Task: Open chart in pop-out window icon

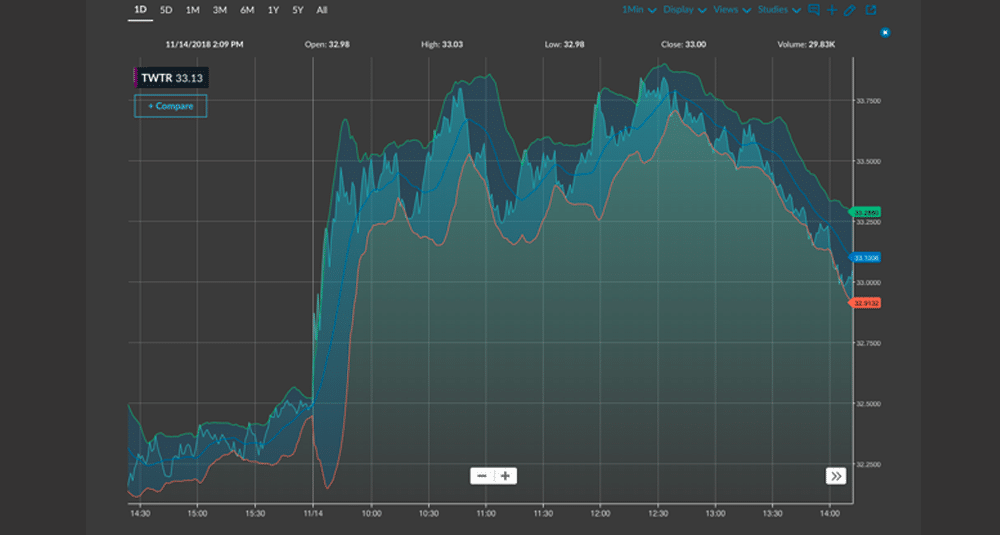Action: coord(871,10)
